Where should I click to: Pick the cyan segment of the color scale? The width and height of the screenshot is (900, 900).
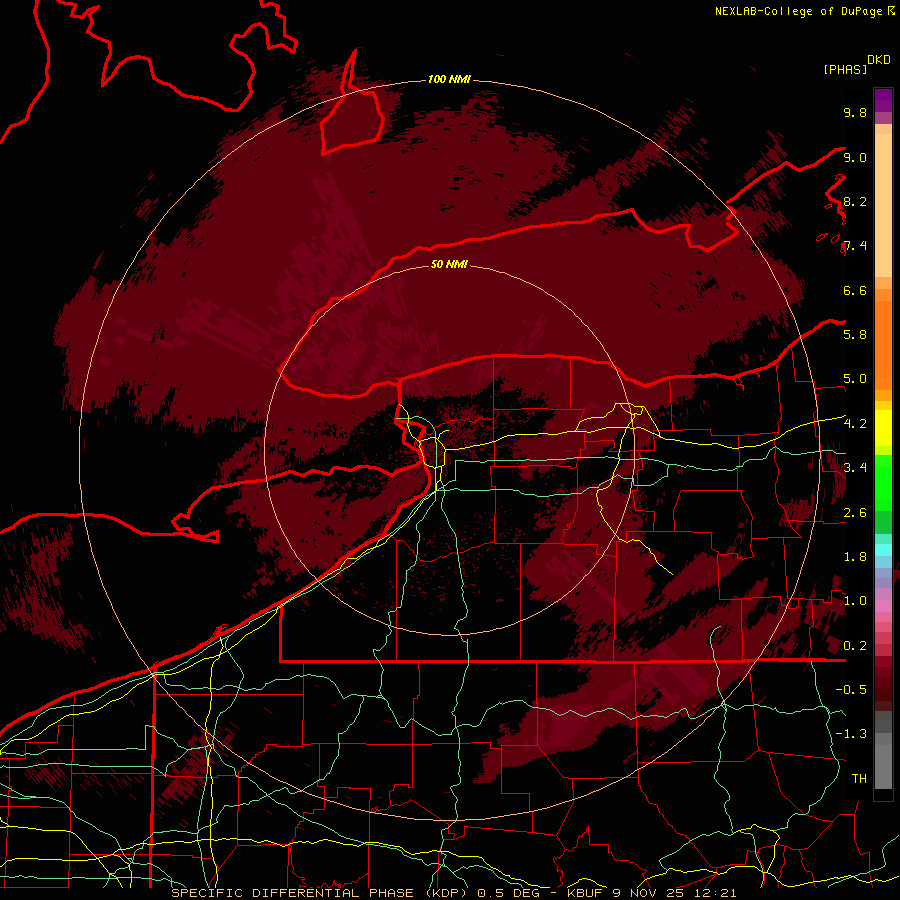point(883,549)
